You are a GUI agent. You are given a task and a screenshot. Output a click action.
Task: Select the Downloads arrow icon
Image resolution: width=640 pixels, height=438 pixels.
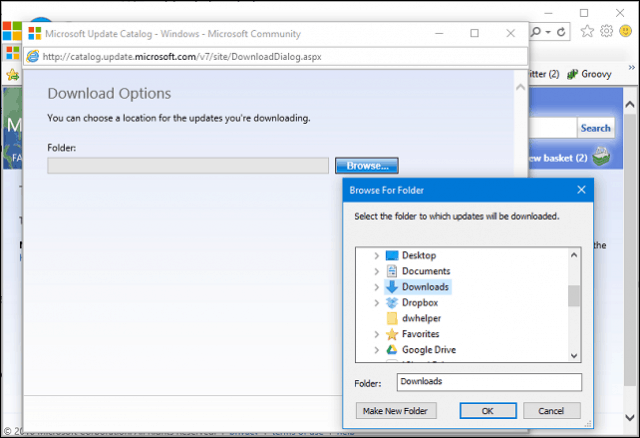click(392, 287)
